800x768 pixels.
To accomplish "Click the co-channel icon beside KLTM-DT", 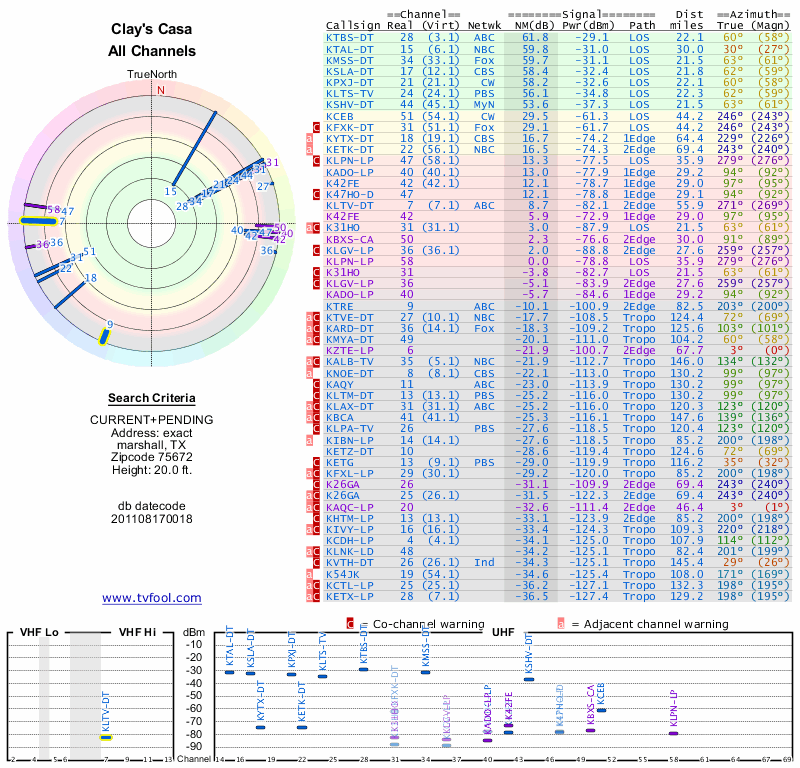I will click(x=316, y=395).
